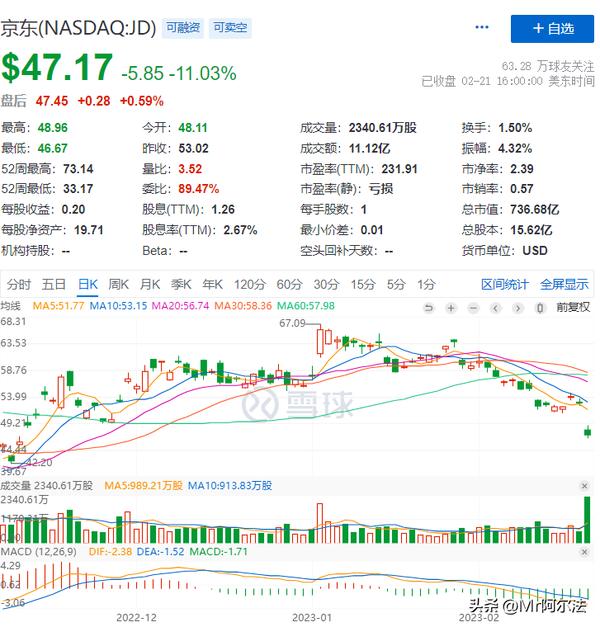
Task: Click the 股息率(TTM) value 2.67%
Action: 240,230
